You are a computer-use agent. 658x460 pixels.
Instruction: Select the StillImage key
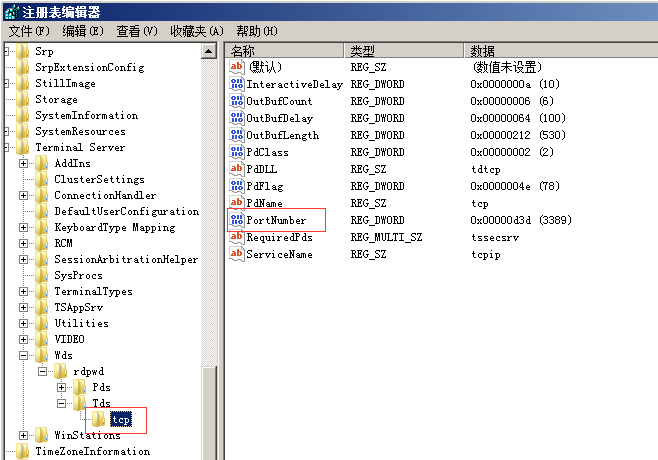tap(65, 83)
